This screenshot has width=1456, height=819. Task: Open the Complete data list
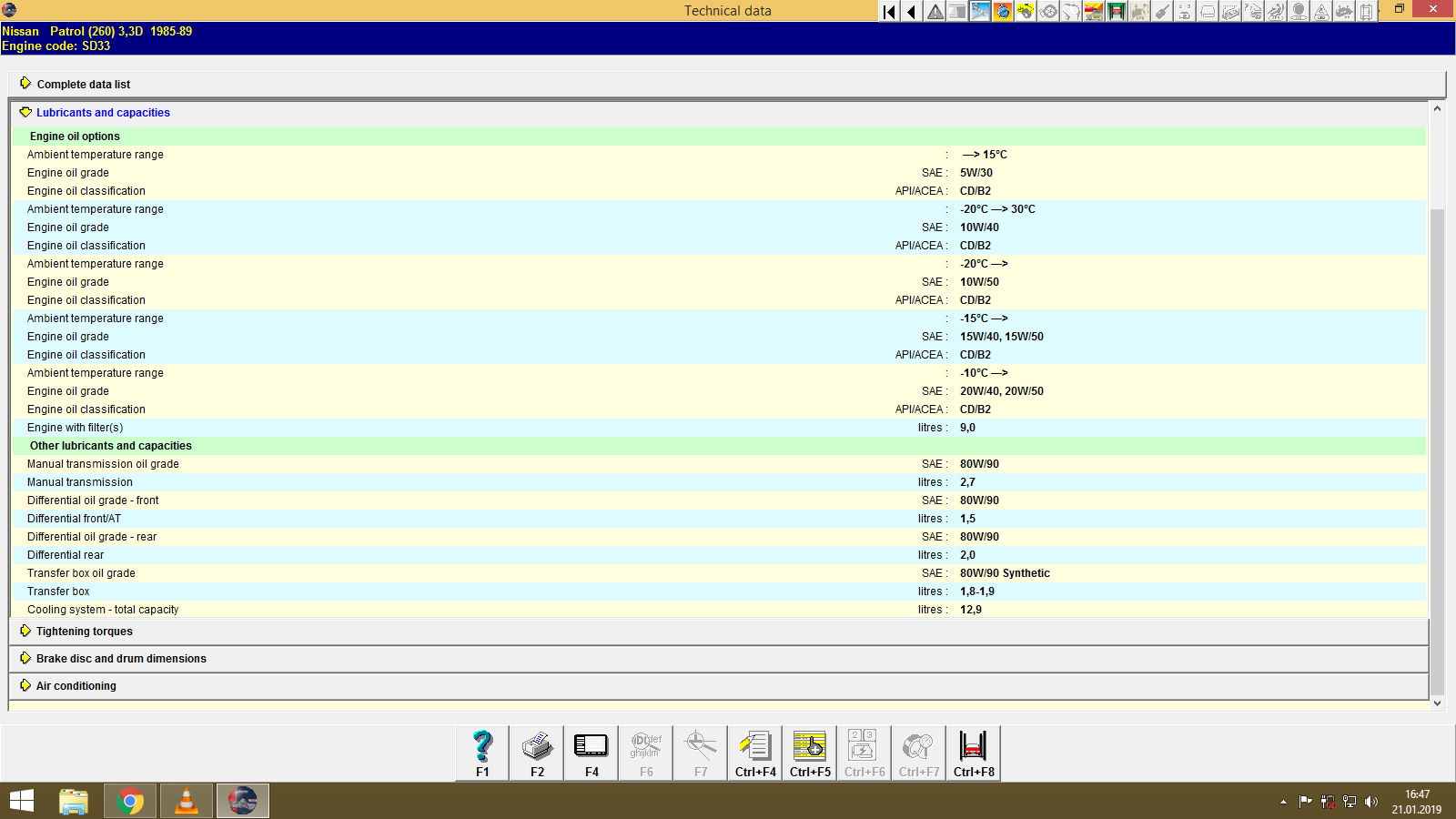click(x=83, y=84)
